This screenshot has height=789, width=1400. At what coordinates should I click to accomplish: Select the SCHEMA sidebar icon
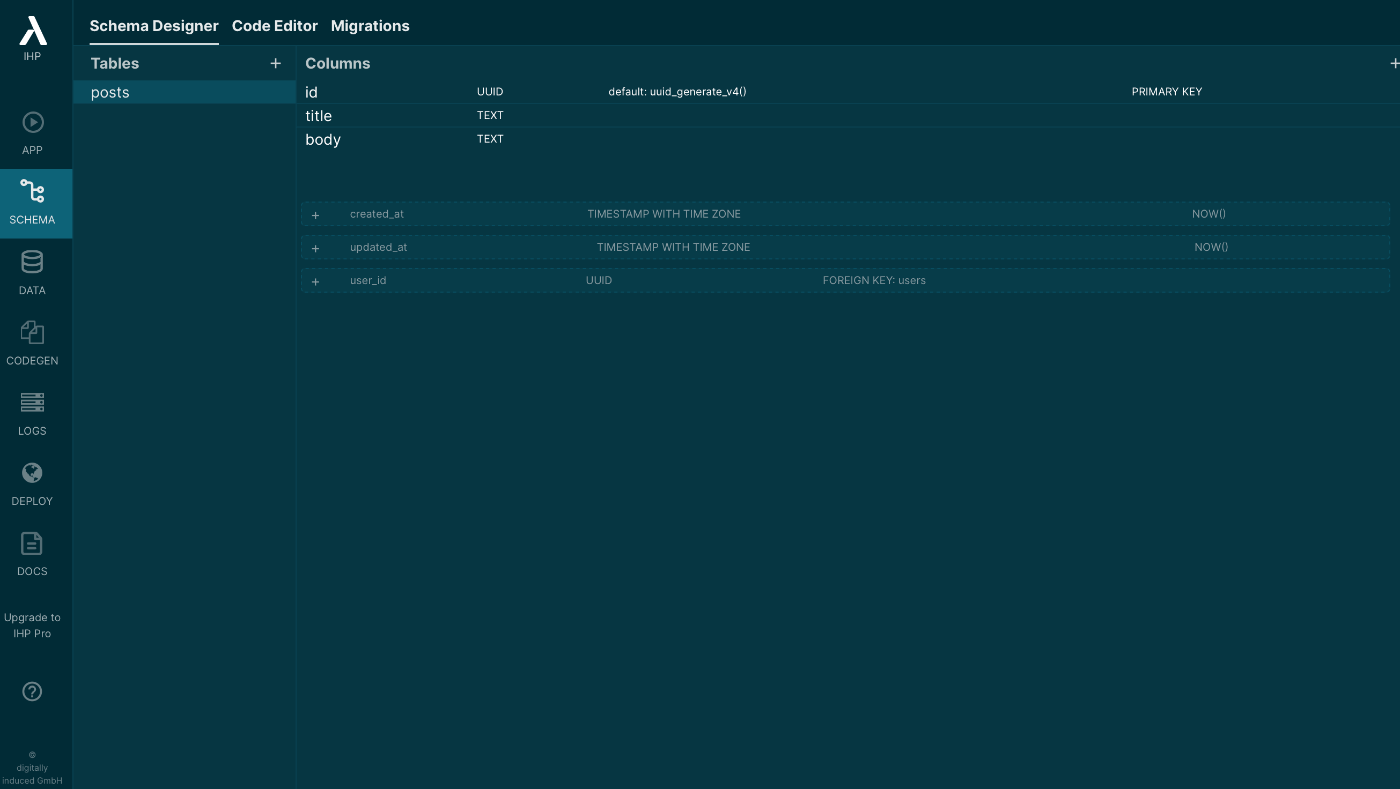coord(32,200)
